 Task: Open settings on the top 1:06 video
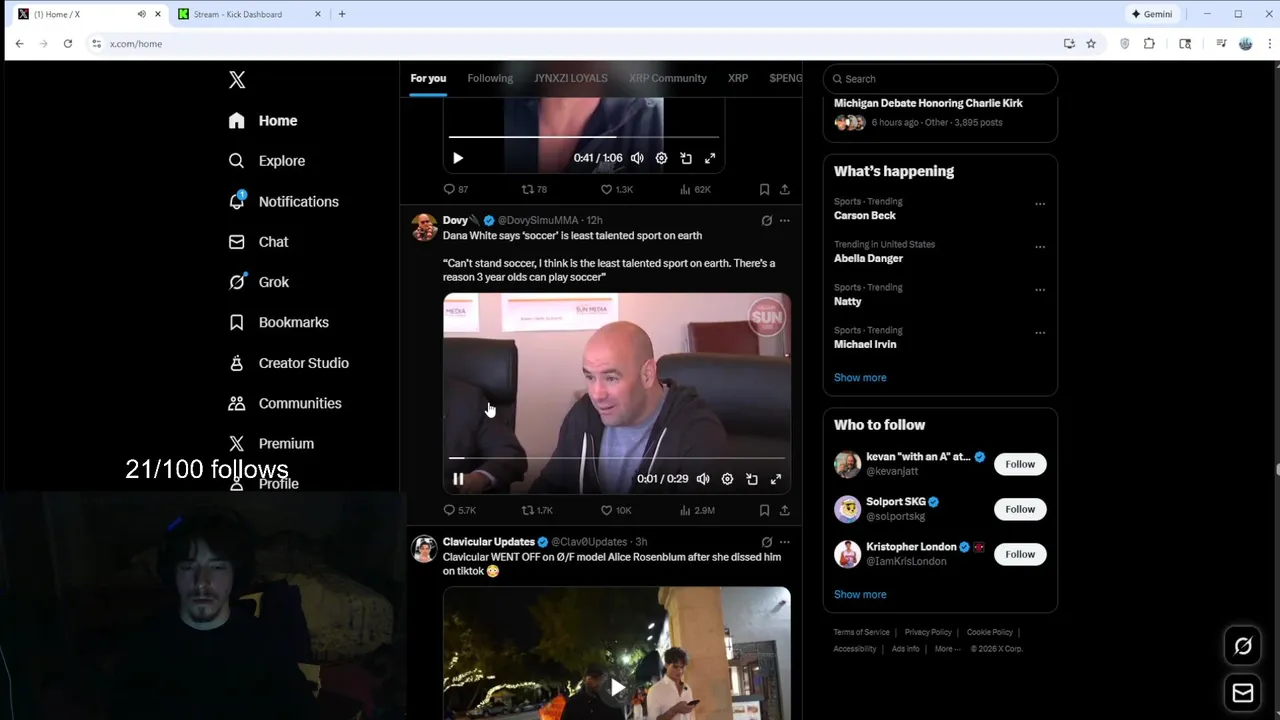click(661, 158)
